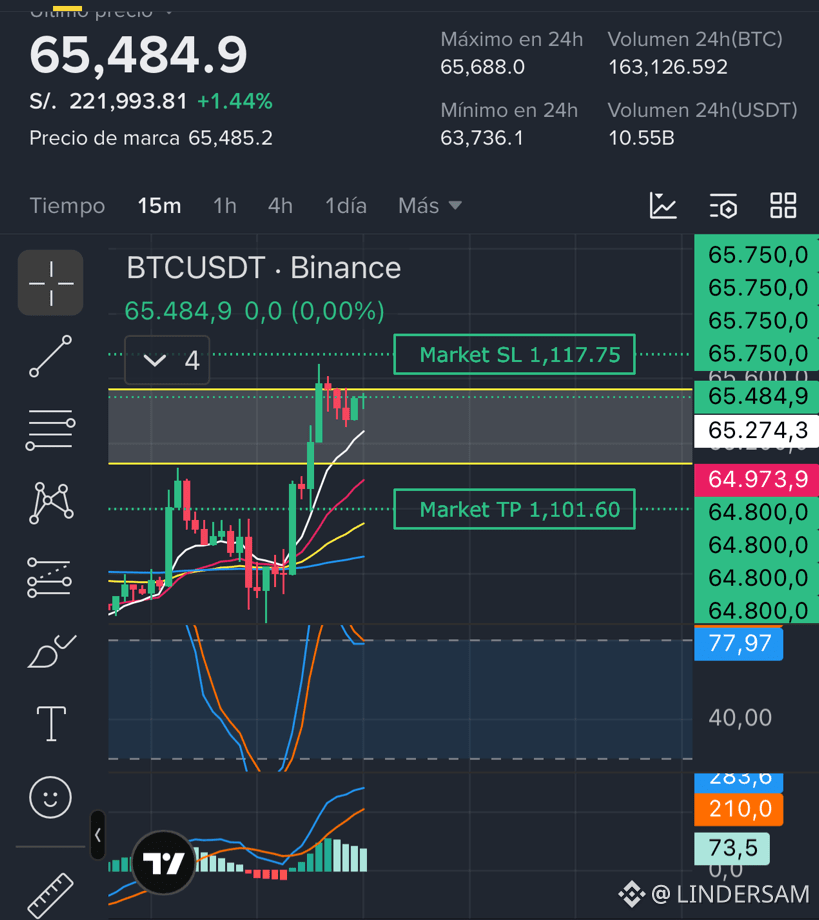Open the chart indicators icon

pyautogui.click(x=664, y=206)
